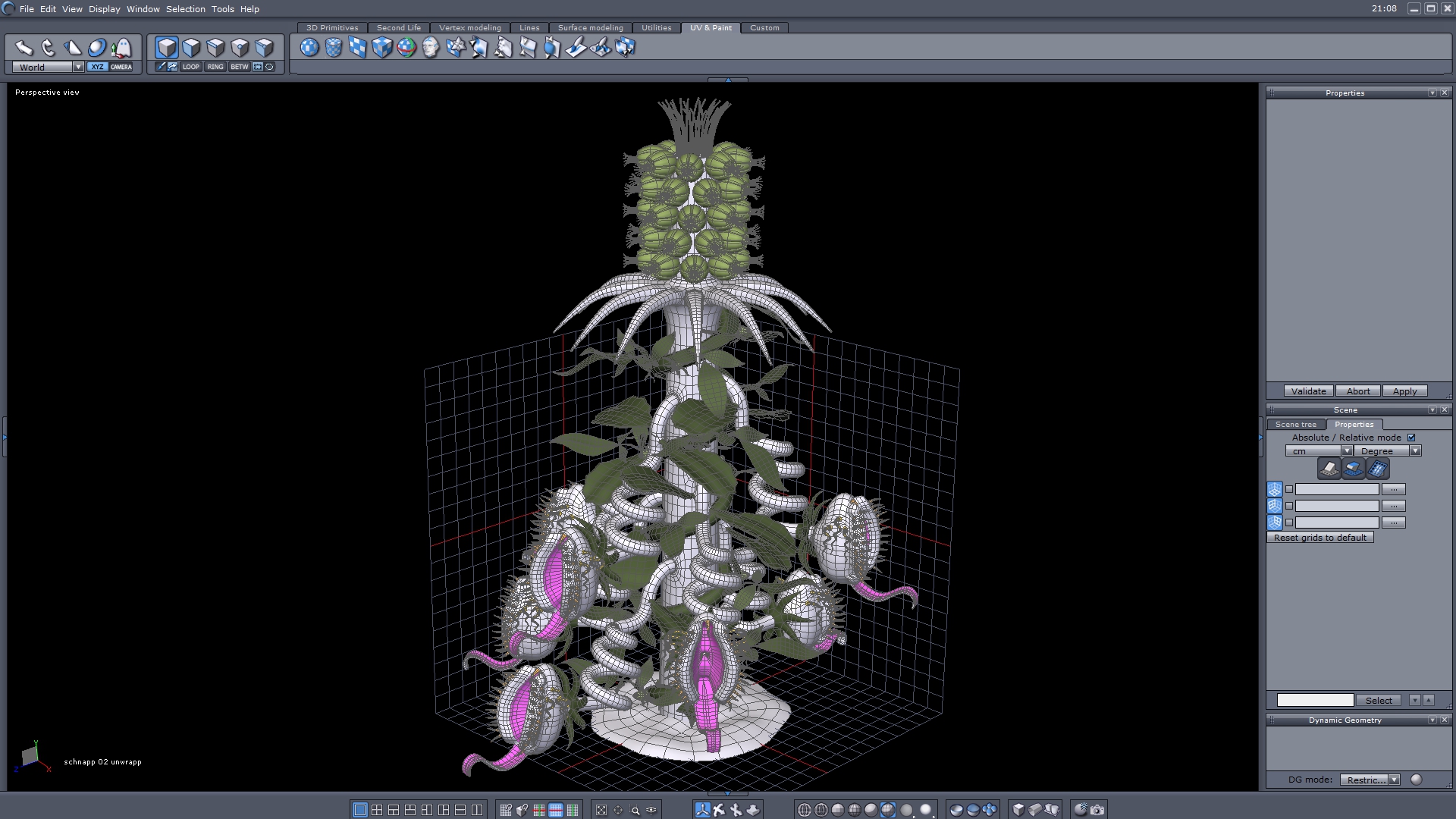Click the DG mode round indicator
1456x819 pixels.
(x=1416, y=780)
